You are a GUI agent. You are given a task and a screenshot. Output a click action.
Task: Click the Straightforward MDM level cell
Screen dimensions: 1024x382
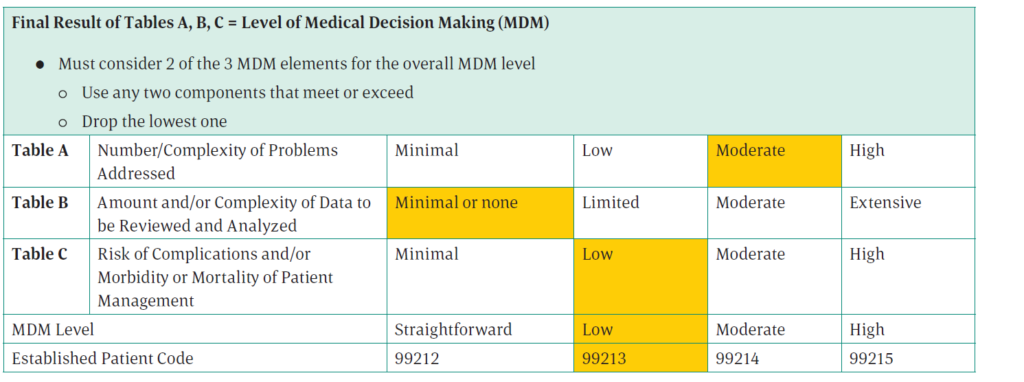(x=480, y=330)
